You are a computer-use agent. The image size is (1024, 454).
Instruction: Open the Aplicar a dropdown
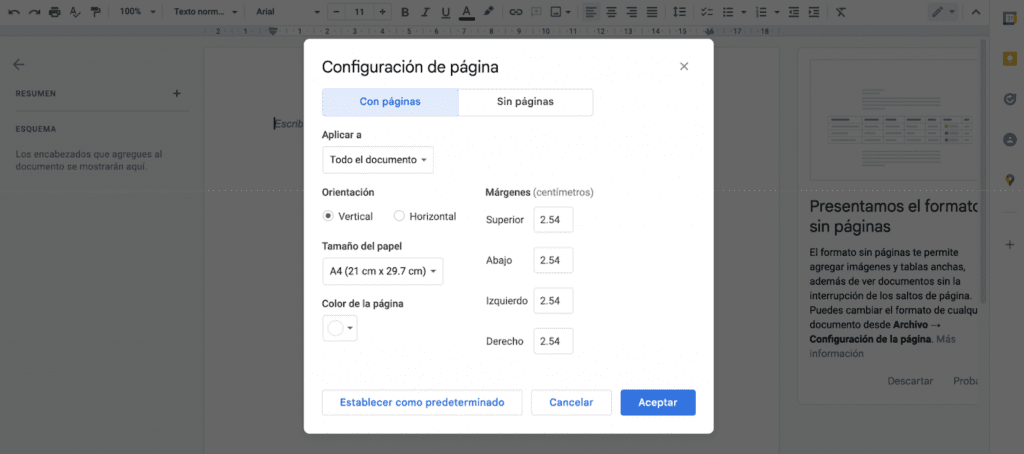[378, 160]
